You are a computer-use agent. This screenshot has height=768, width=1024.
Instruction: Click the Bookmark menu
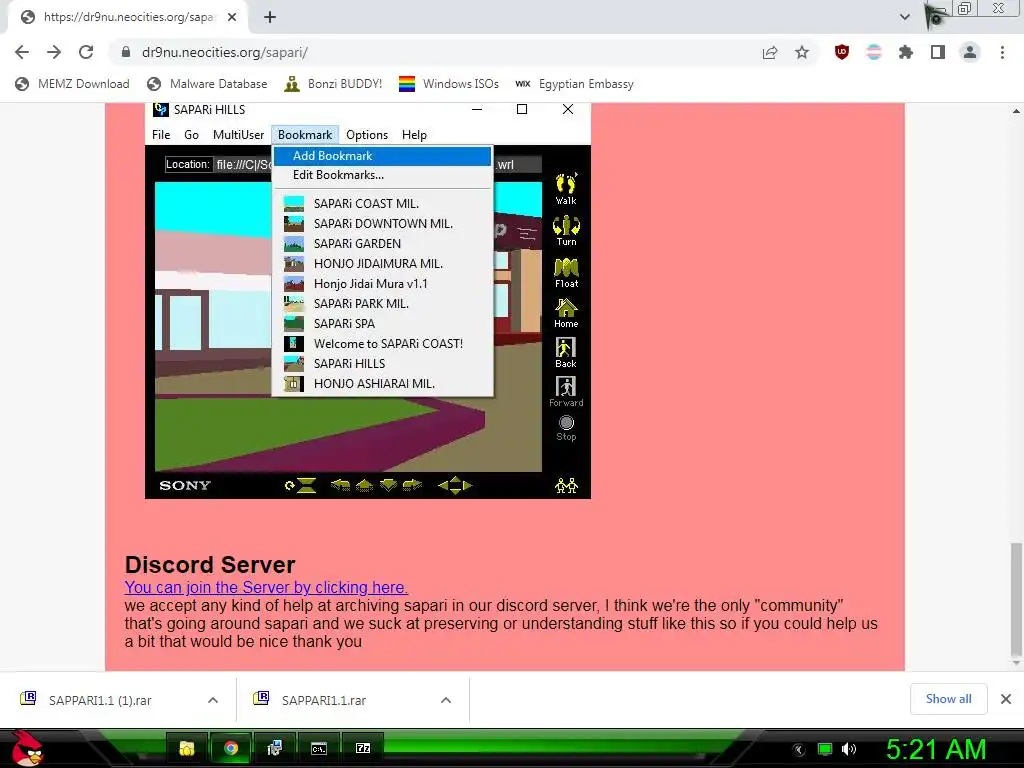[x=305, y=135]
